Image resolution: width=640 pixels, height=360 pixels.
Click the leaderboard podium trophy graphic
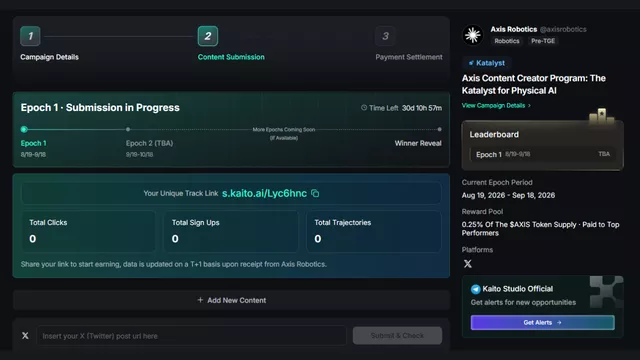click(x=602, y=116)
